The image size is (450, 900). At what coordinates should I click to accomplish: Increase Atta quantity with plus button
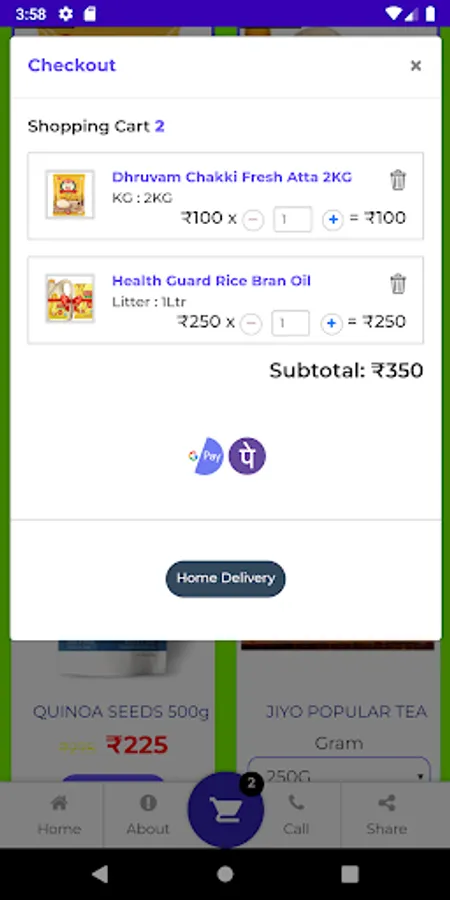tap(333, 220)
